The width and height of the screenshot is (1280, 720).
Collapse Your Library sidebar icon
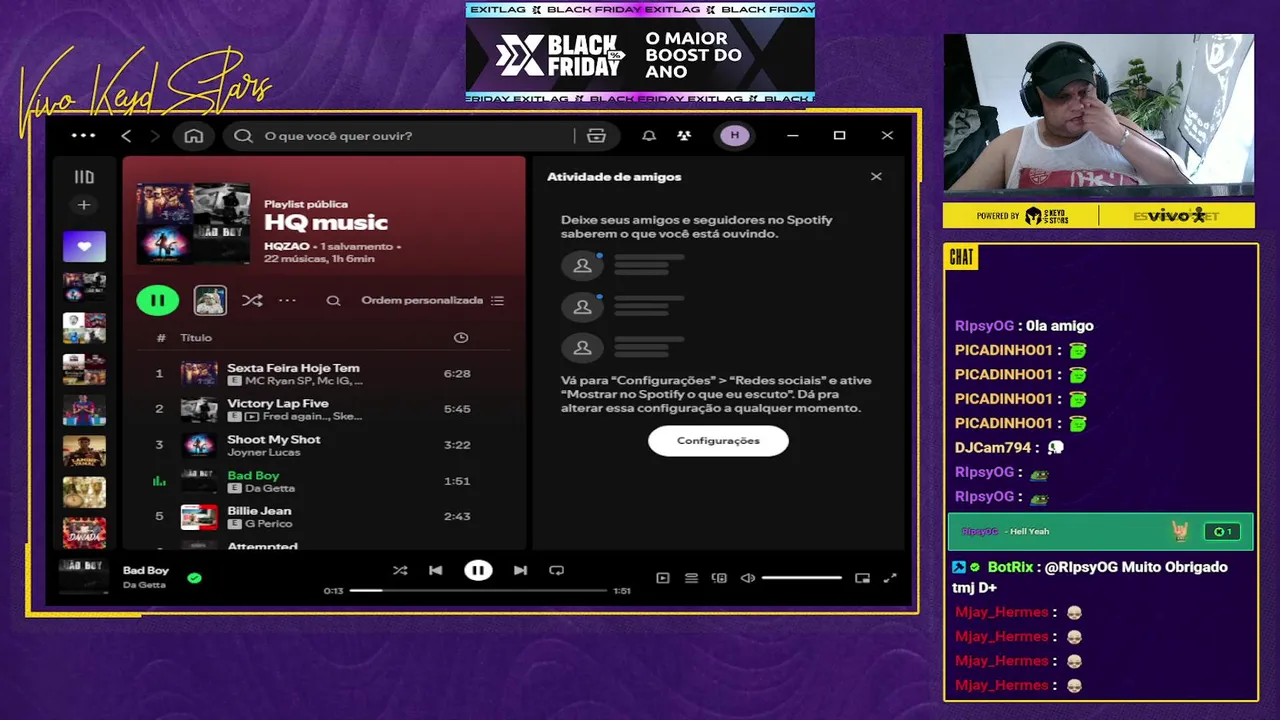pyautogui.click(x=84, y=177)
